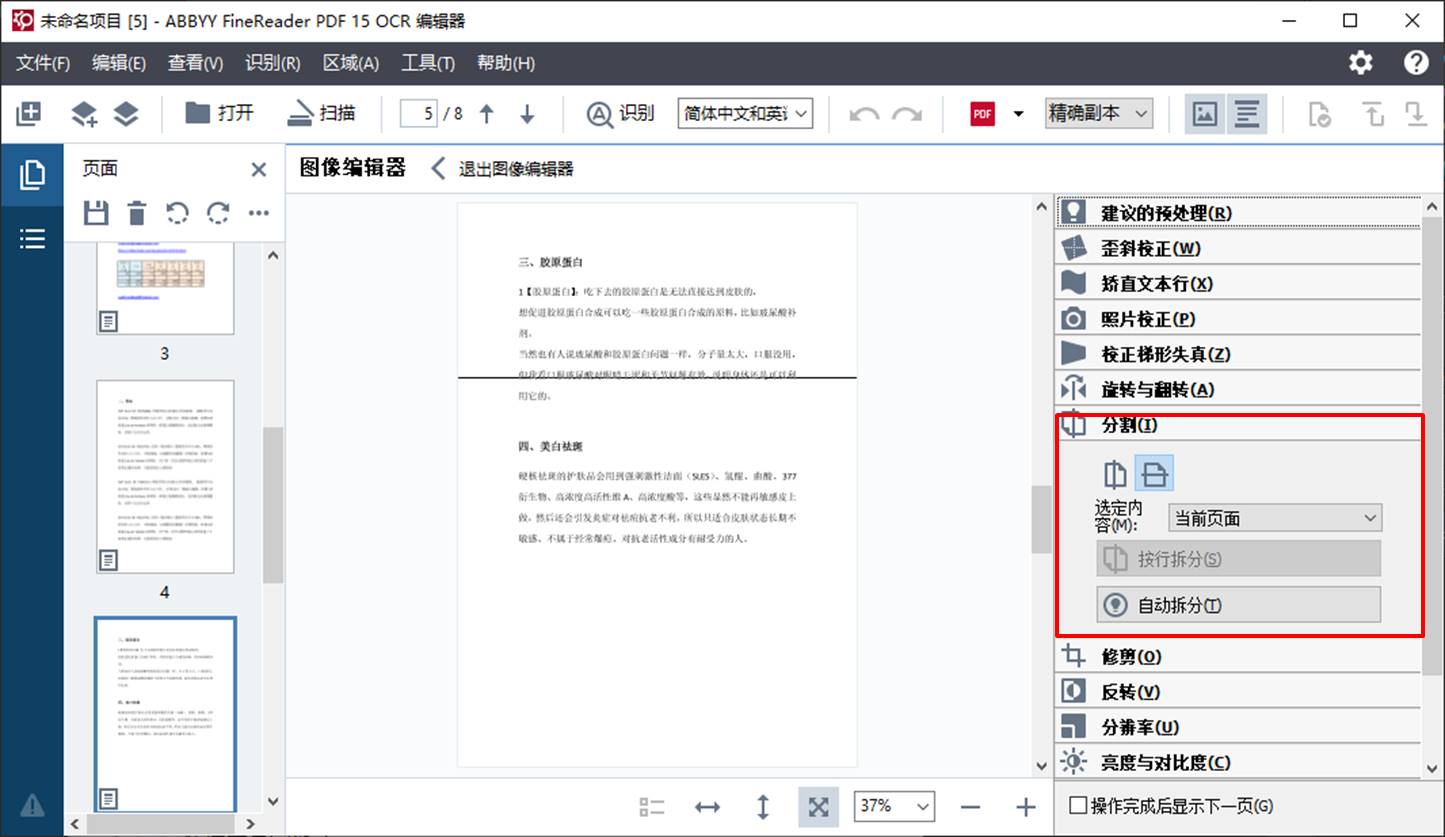This screenshot has height=837, width=1445.
Task: Rotate the page left in the Pages panel
Action: [177, 213]
